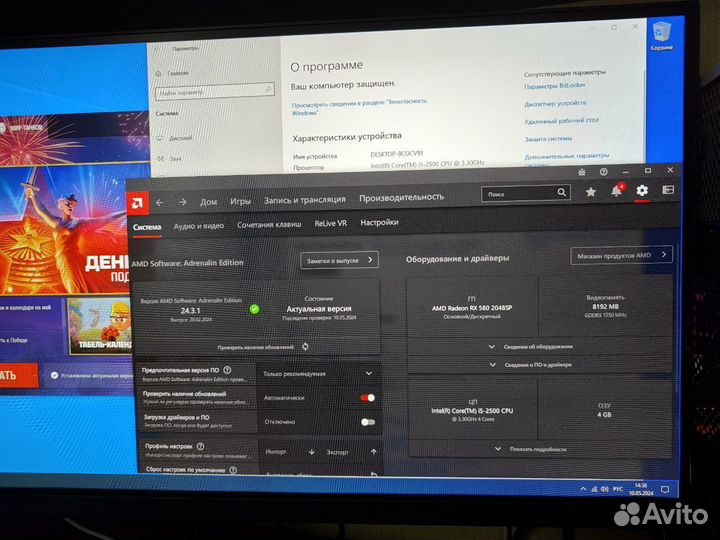The width and height of the screenshot is (720, 540).
Task: Open the network icon in the system tray
Action: [x=594, y=489]
